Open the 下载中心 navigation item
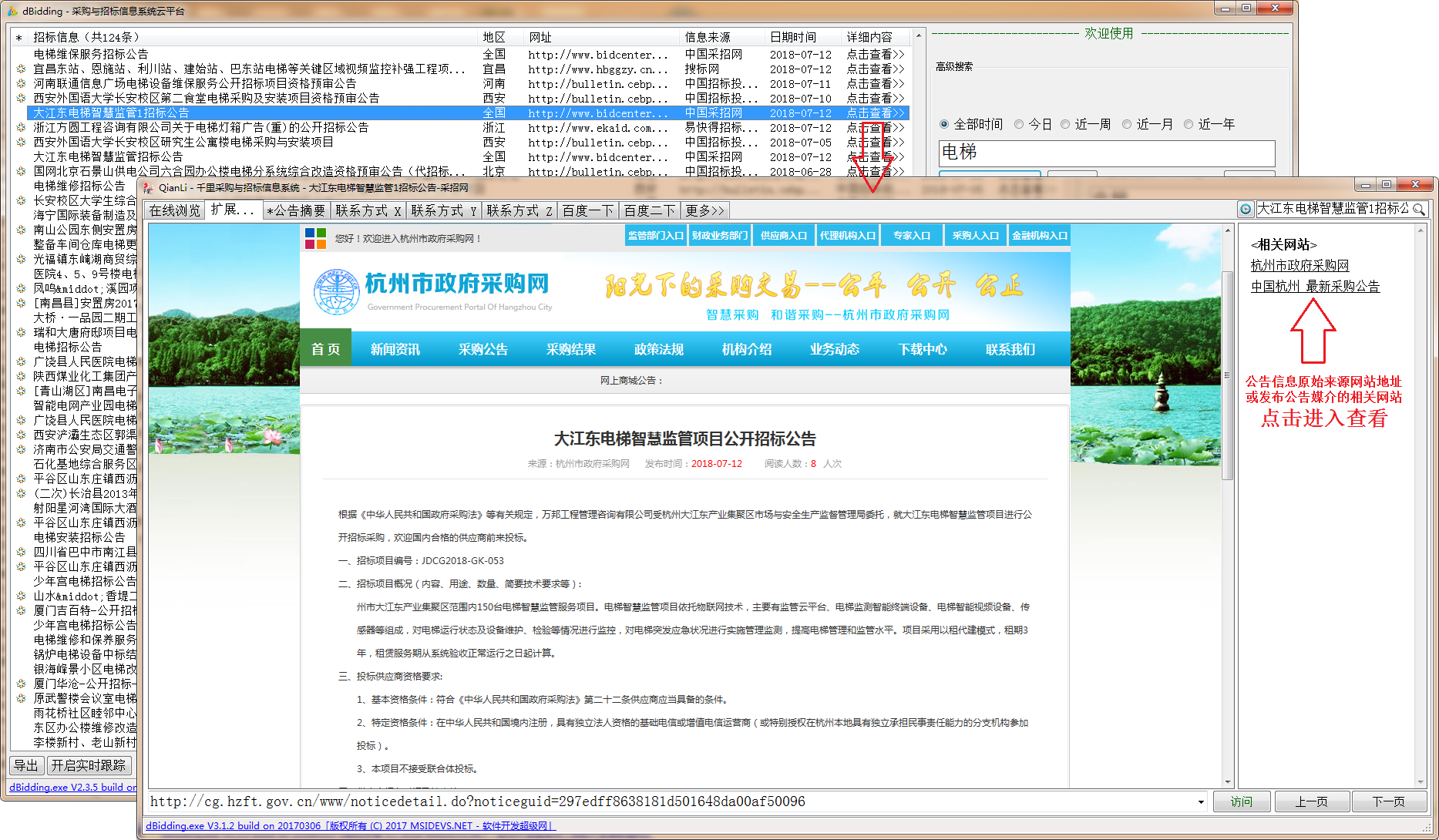 tap(923, 349)
